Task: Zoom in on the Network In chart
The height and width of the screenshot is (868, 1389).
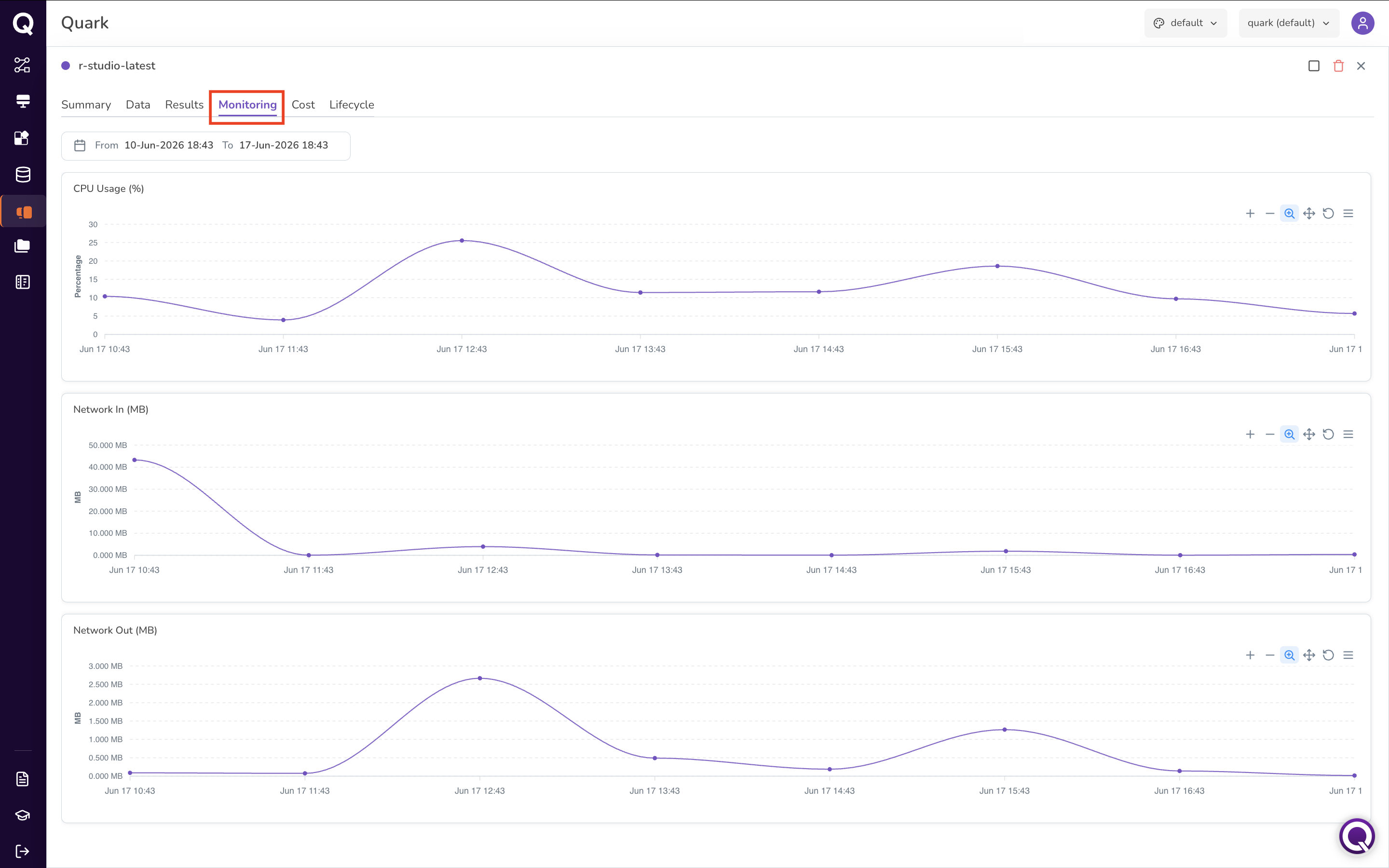Action: [1250, 434]
